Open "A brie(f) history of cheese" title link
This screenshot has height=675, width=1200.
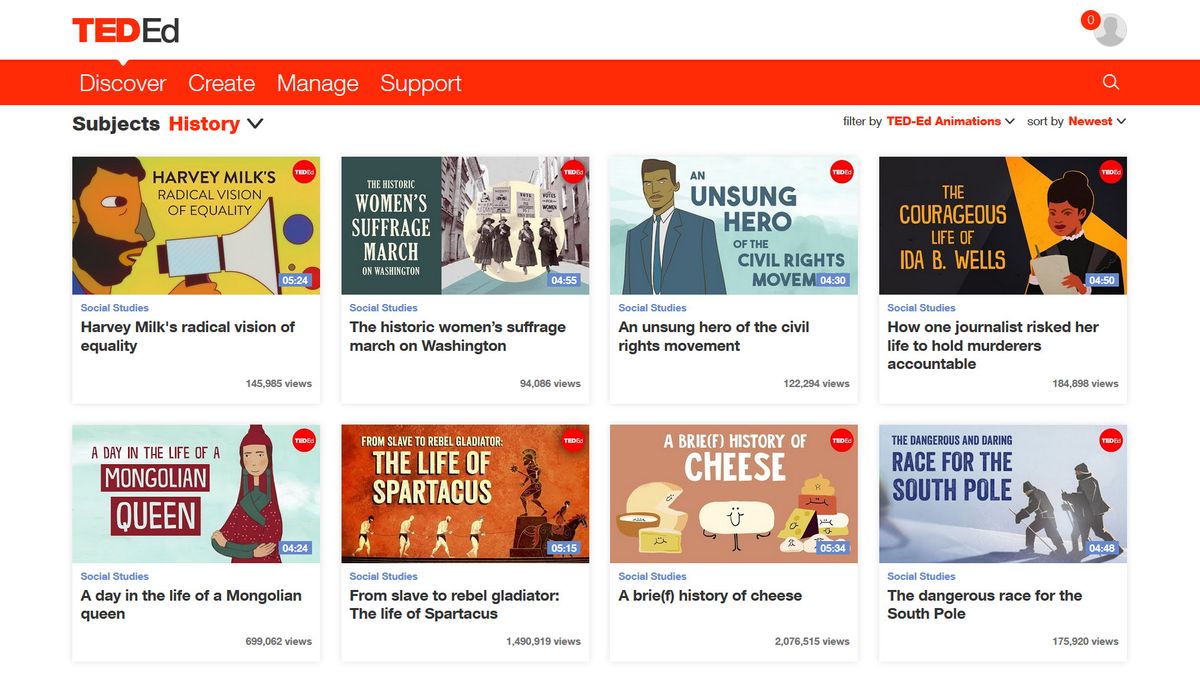[x=710, y=595]
